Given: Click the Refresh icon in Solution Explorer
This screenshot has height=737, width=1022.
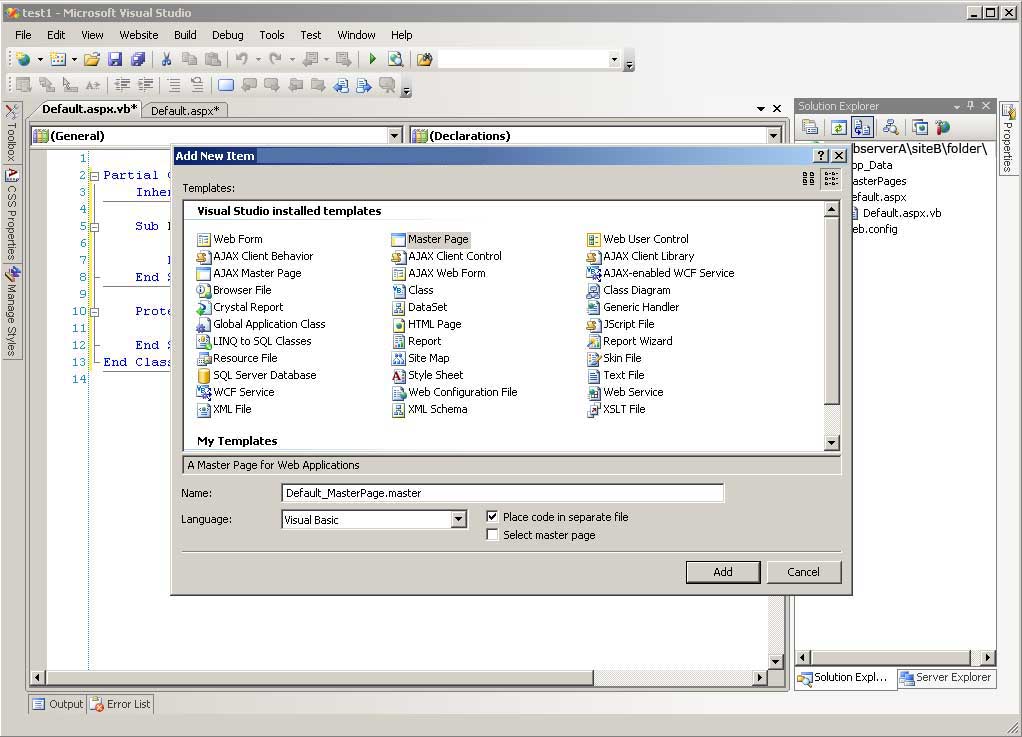Looking at the screenshot, I should click(839, 127).
